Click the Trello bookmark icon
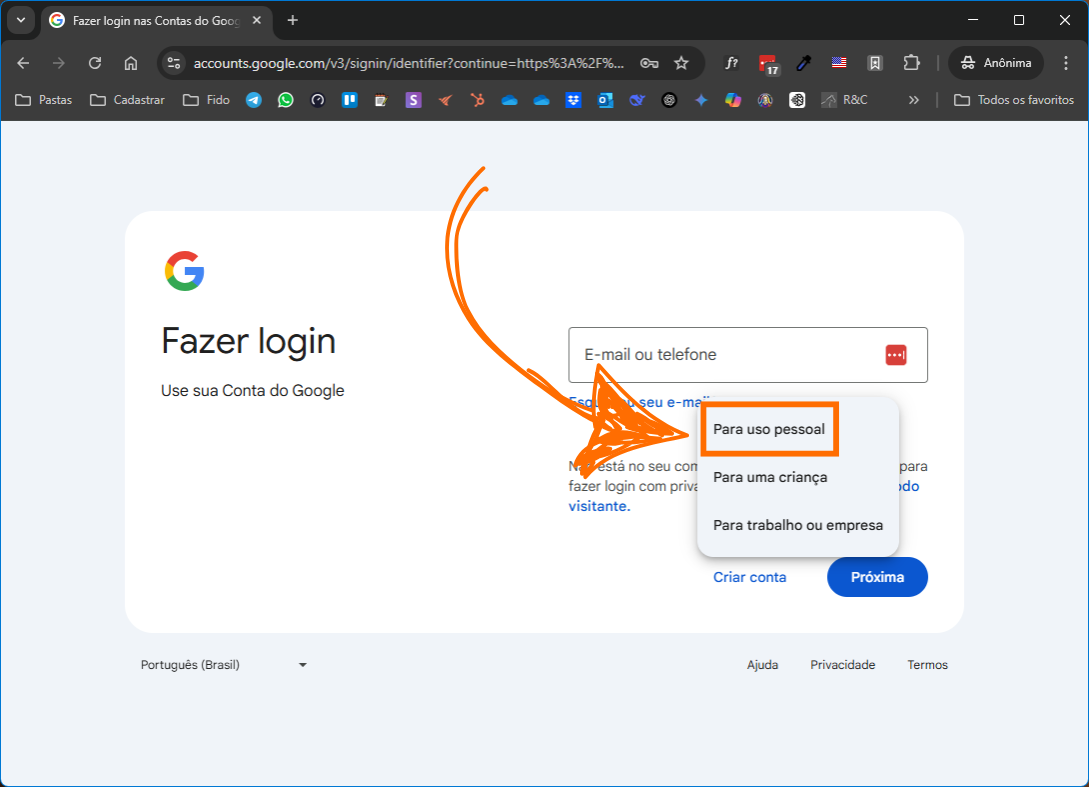Viewport: 1090px width, 787px height. [x=350, y=100]
